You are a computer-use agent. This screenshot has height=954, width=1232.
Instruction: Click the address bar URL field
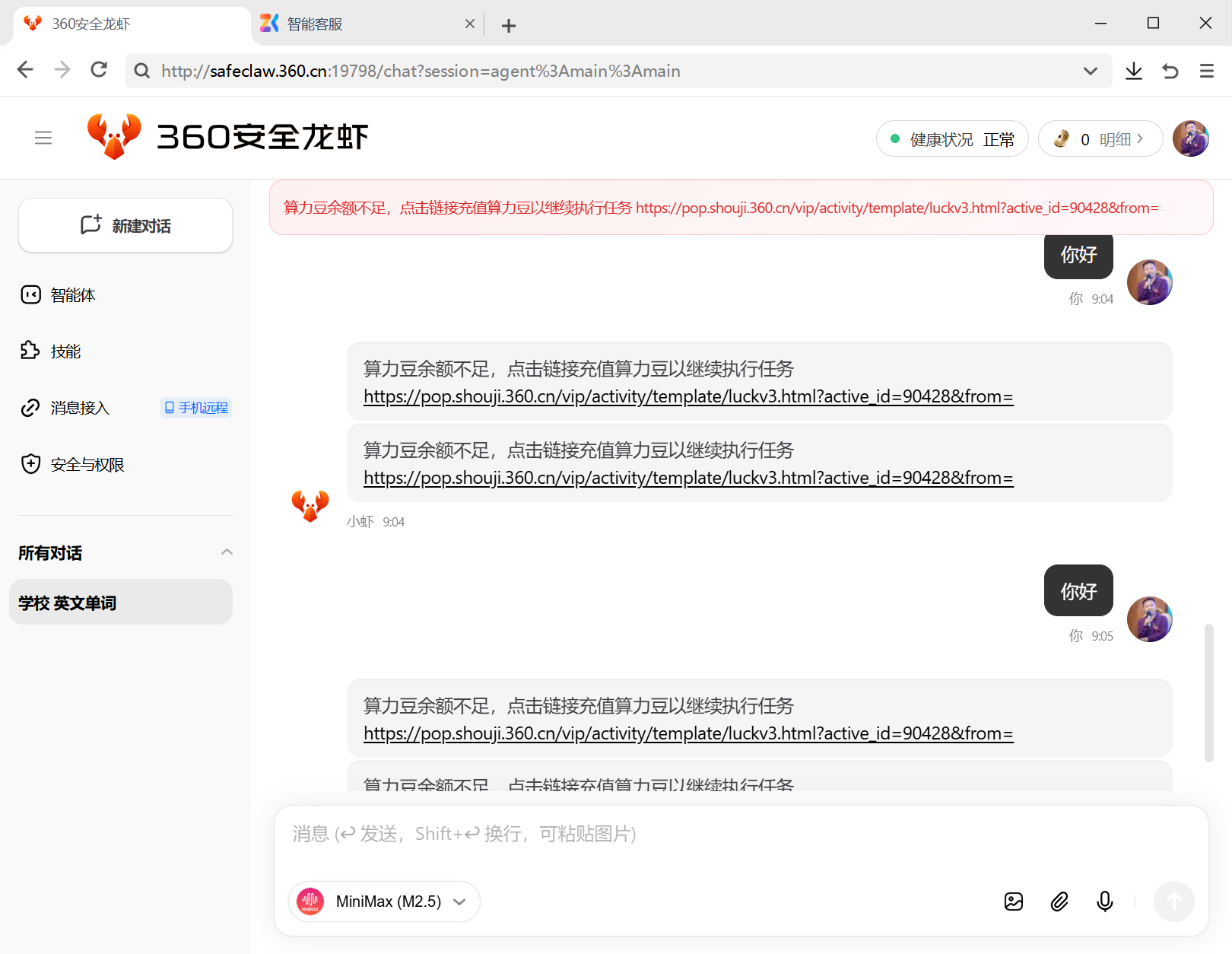point(618,71)
